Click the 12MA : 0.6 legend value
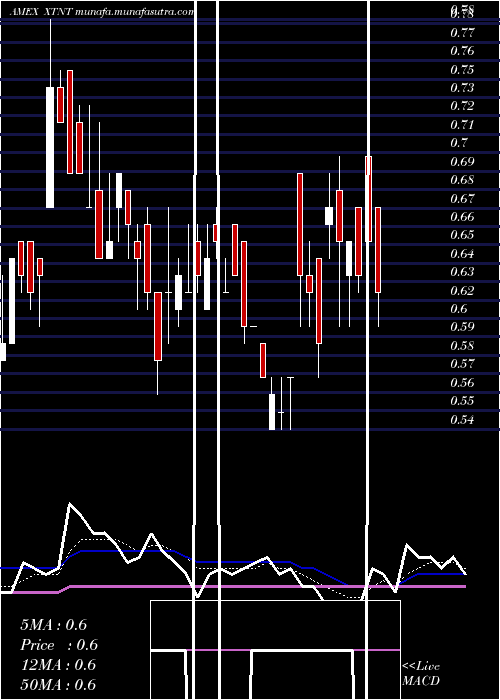500x700 pixels. coord(58,665)
